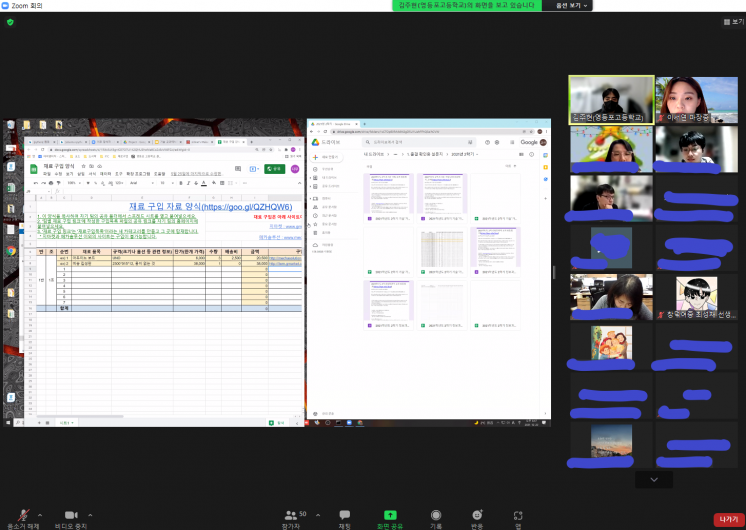This screenshot has width=746, height=530.
Task: Click the green encryption shield icon
Action: 10,21
